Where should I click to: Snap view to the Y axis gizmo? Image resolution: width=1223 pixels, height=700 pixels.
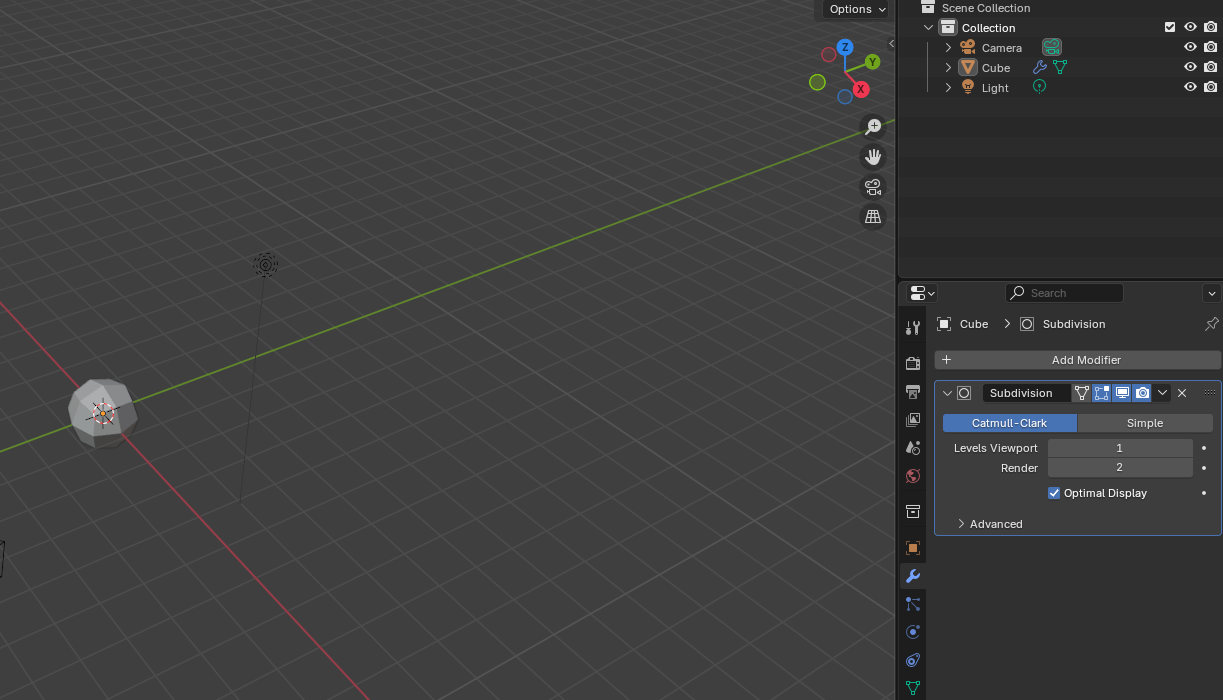[872, 62]
